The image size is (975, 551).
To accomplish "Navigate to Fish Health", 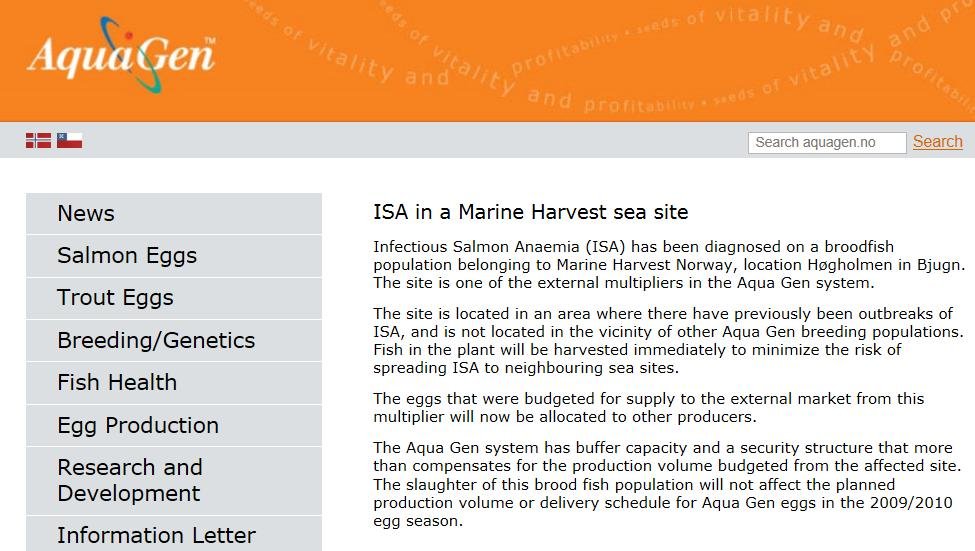I will click(117, 383).
